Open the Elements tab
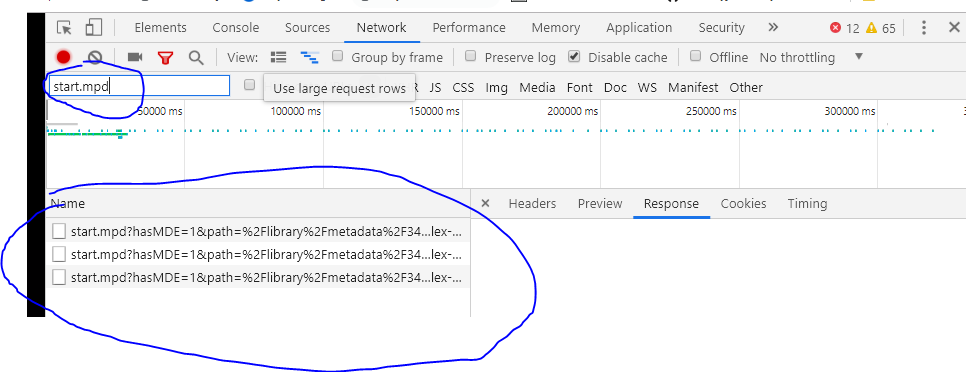Viewport: 966px width, 372px height. pos(160,28)
